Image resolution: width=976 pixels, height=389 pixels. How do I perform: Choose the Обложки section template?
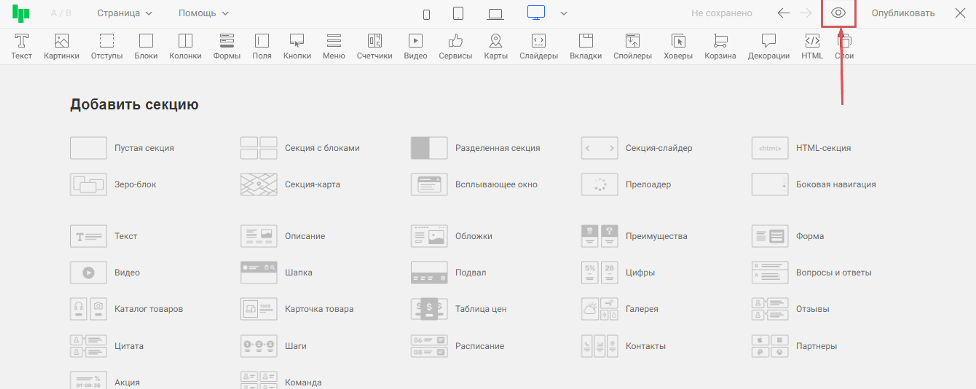452,237
